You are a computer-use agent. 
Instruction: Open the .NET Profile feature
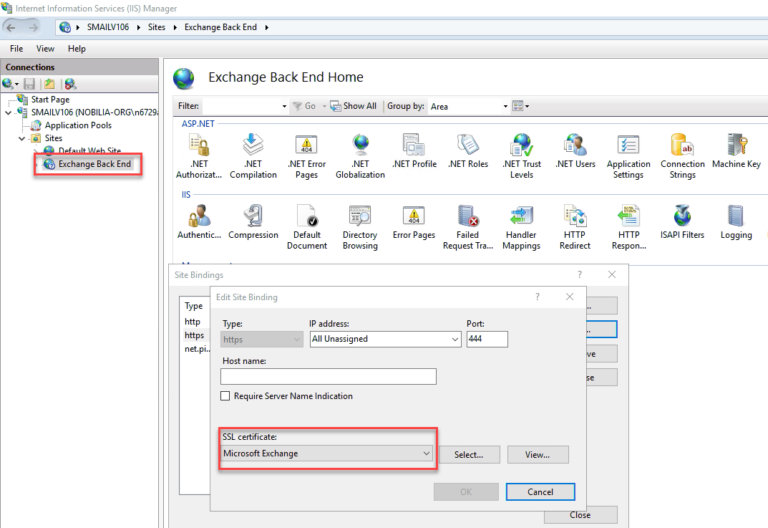click(414, 151)
